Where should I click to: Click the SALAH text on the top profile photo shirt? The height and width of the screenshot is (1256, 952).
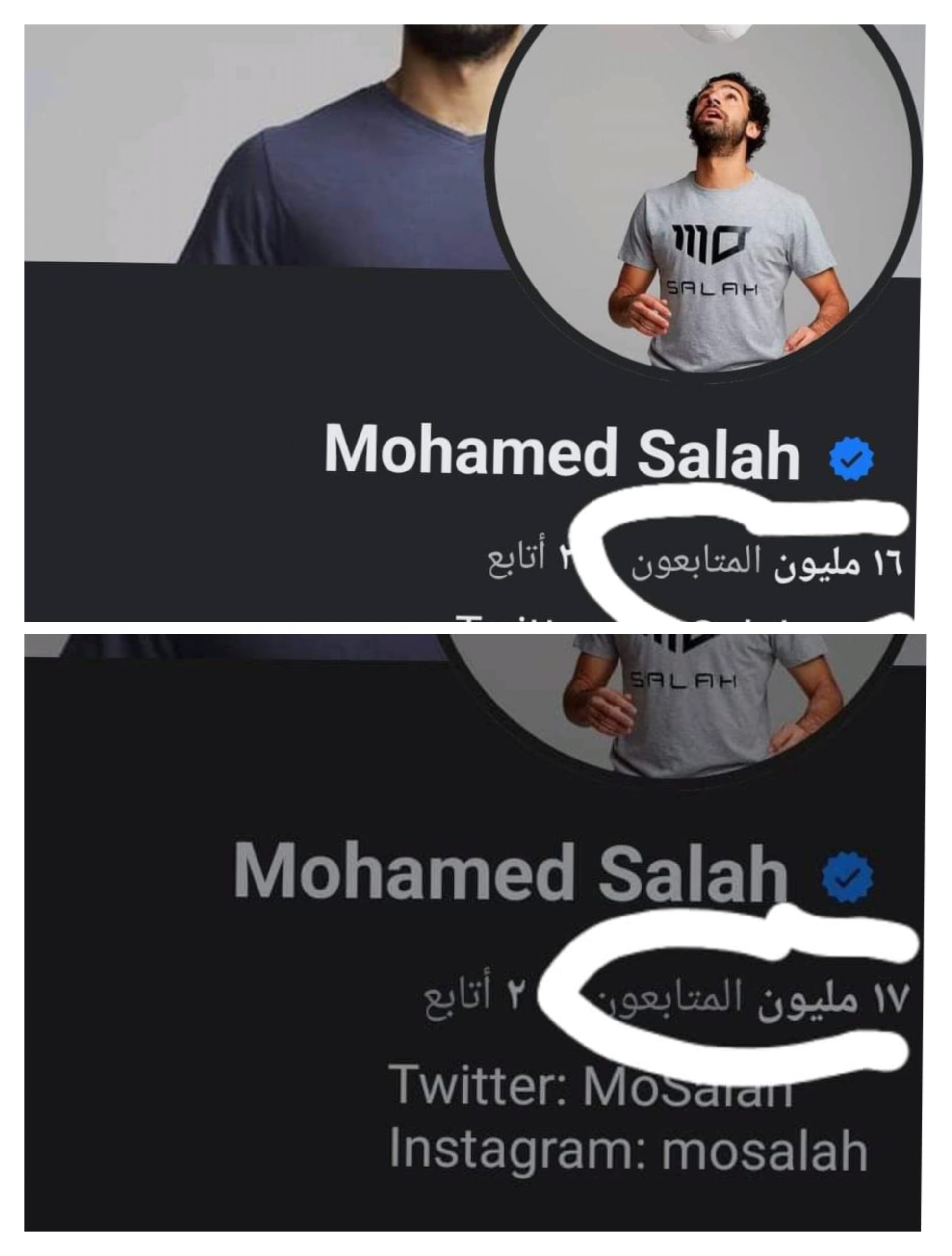tap(712, 289)
